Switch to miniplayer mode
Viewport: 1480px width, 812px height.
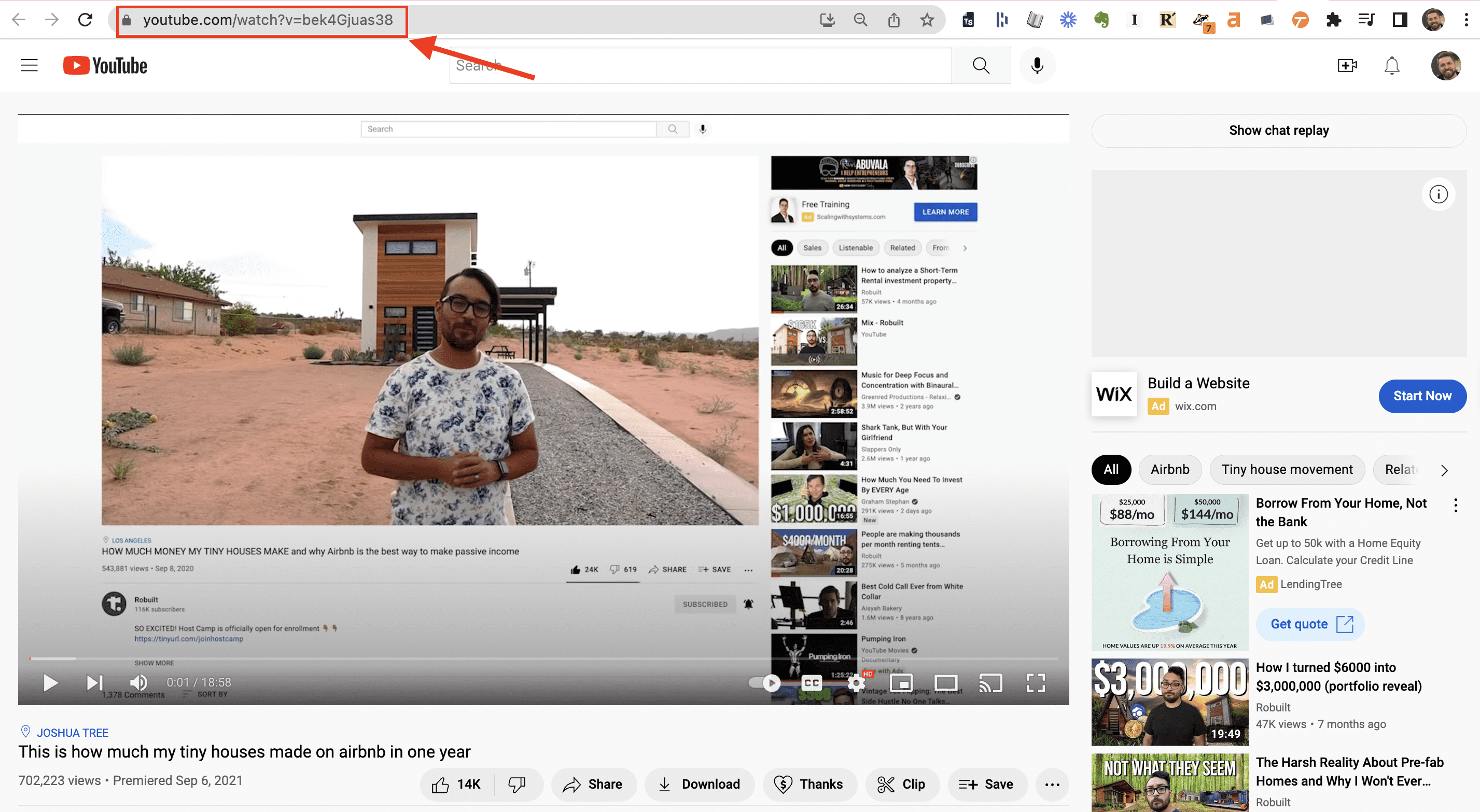pos(901,683)
